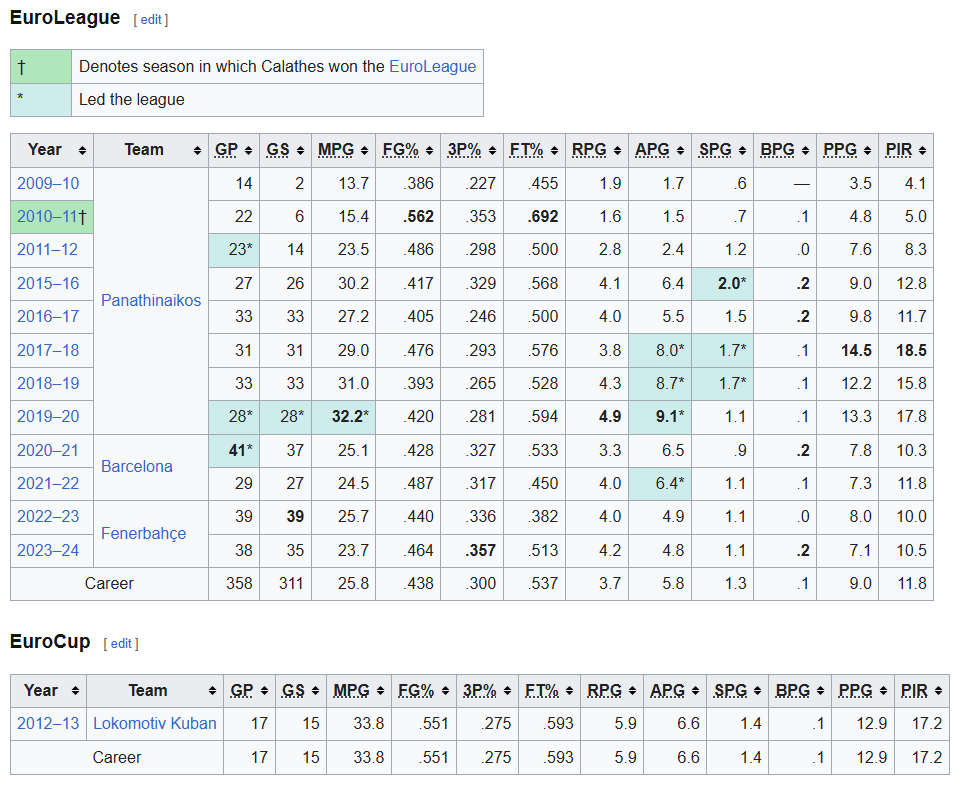The width and height of the screenshot is (965, 794).
Task: Click the '358' career games played cell
Action: 234,583
